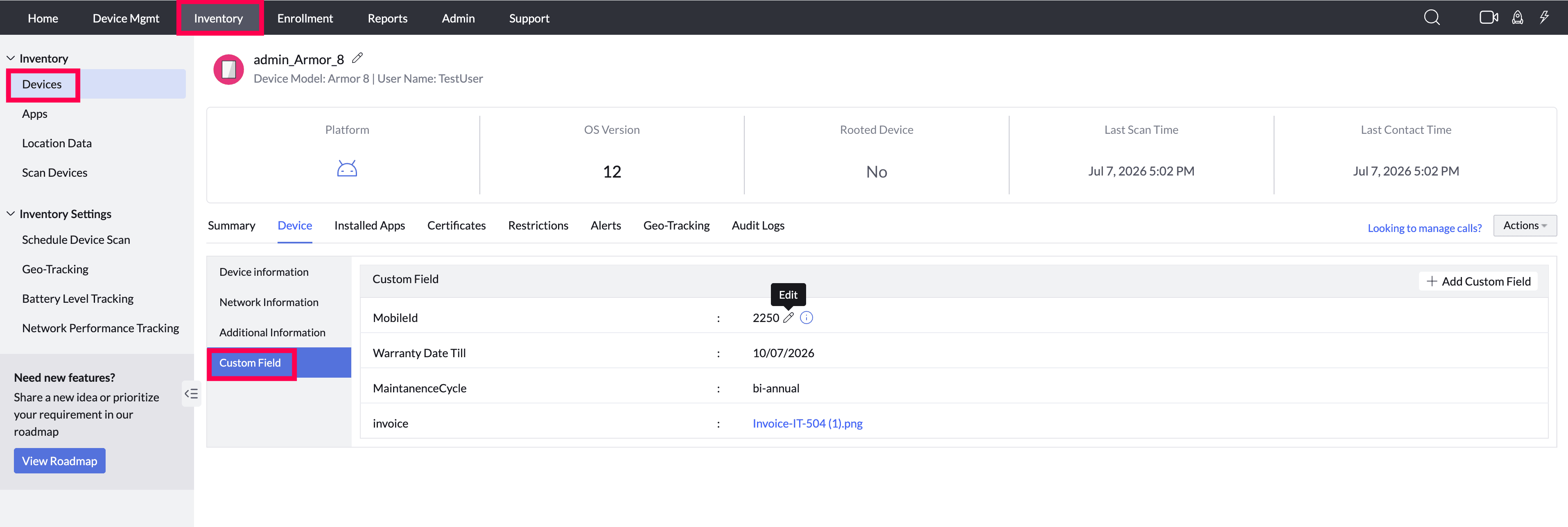Click the Android platform icon
The width and height of the screenshot is (1568, 527).
pyautogui.click(x=347, y=169)
